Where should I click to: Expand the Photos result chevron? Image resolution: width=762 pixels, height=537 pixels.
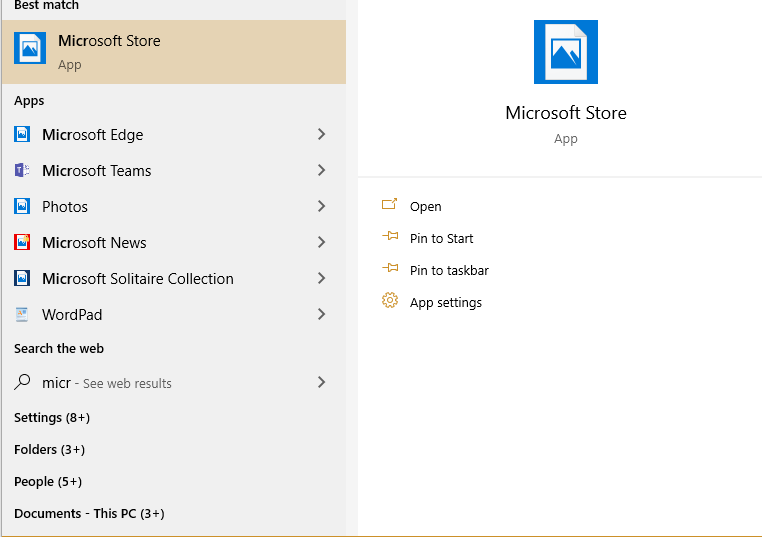coord(321,206)
